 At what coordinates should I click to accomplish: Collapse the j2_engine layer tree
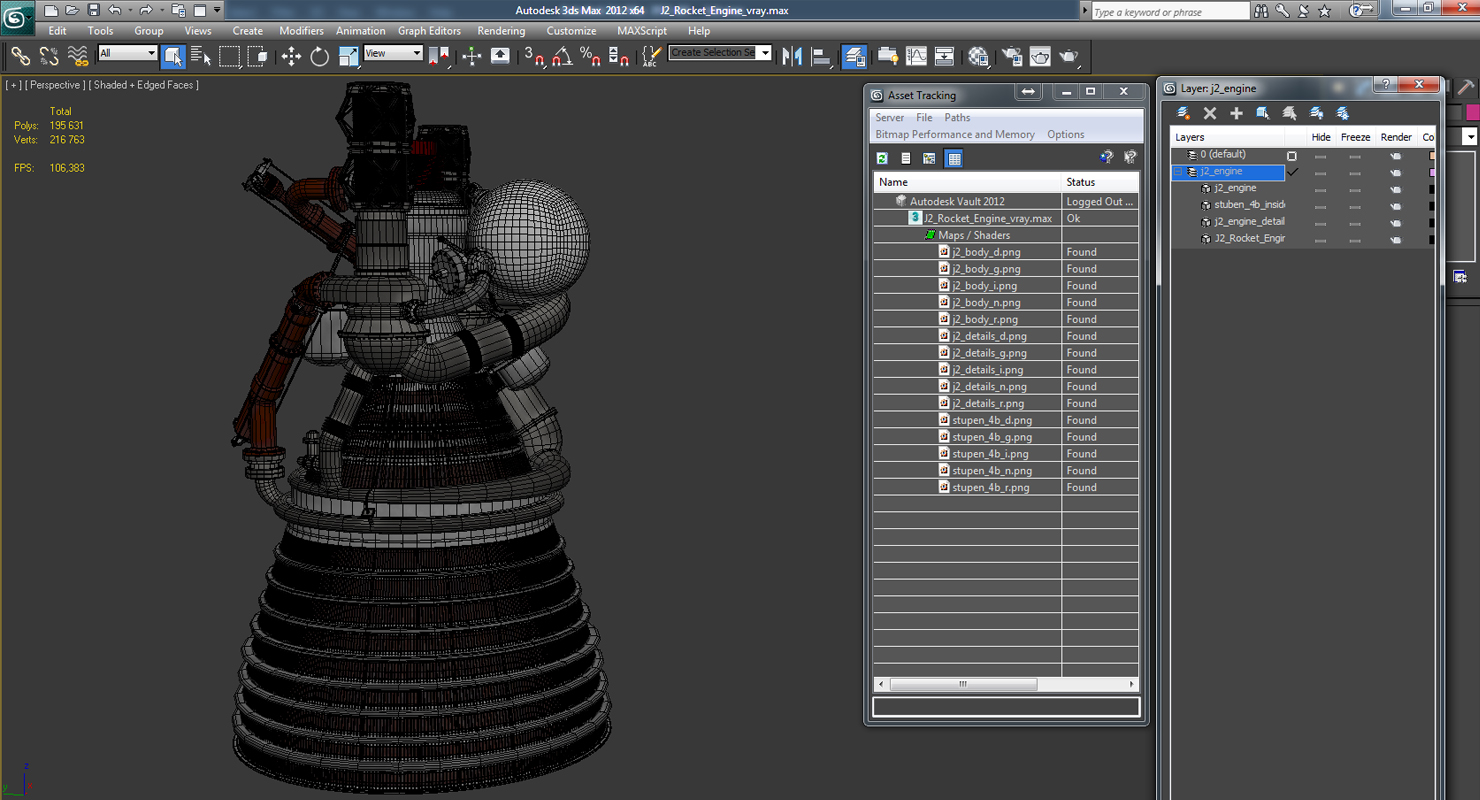pos(1178,172)
